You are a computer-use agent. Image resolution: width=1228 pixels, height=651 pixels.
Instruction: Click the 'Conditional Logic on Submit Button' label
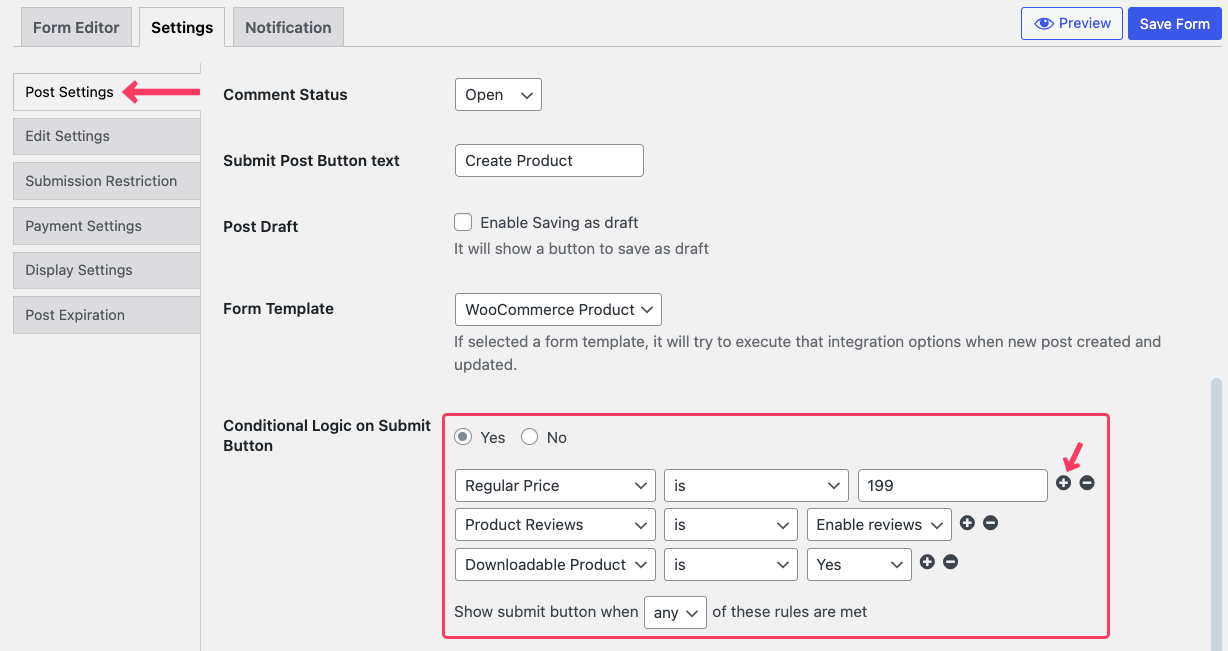point(327,435)
